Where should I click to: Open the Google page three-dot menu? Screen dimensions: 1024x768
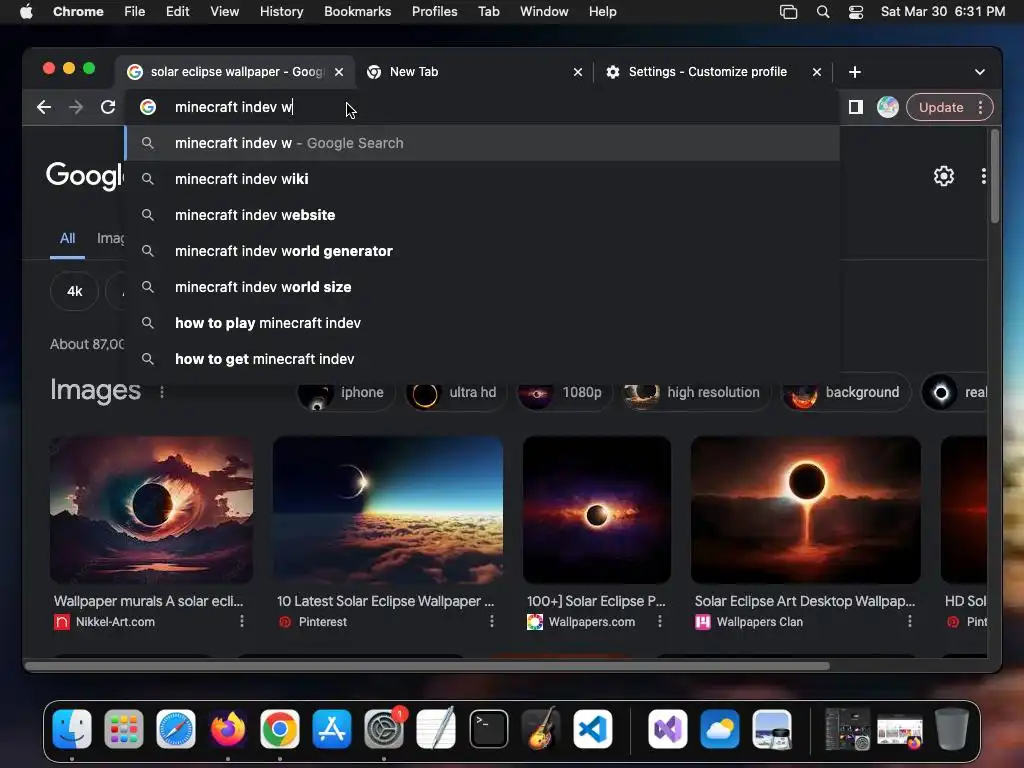click(x=984, y=176)
